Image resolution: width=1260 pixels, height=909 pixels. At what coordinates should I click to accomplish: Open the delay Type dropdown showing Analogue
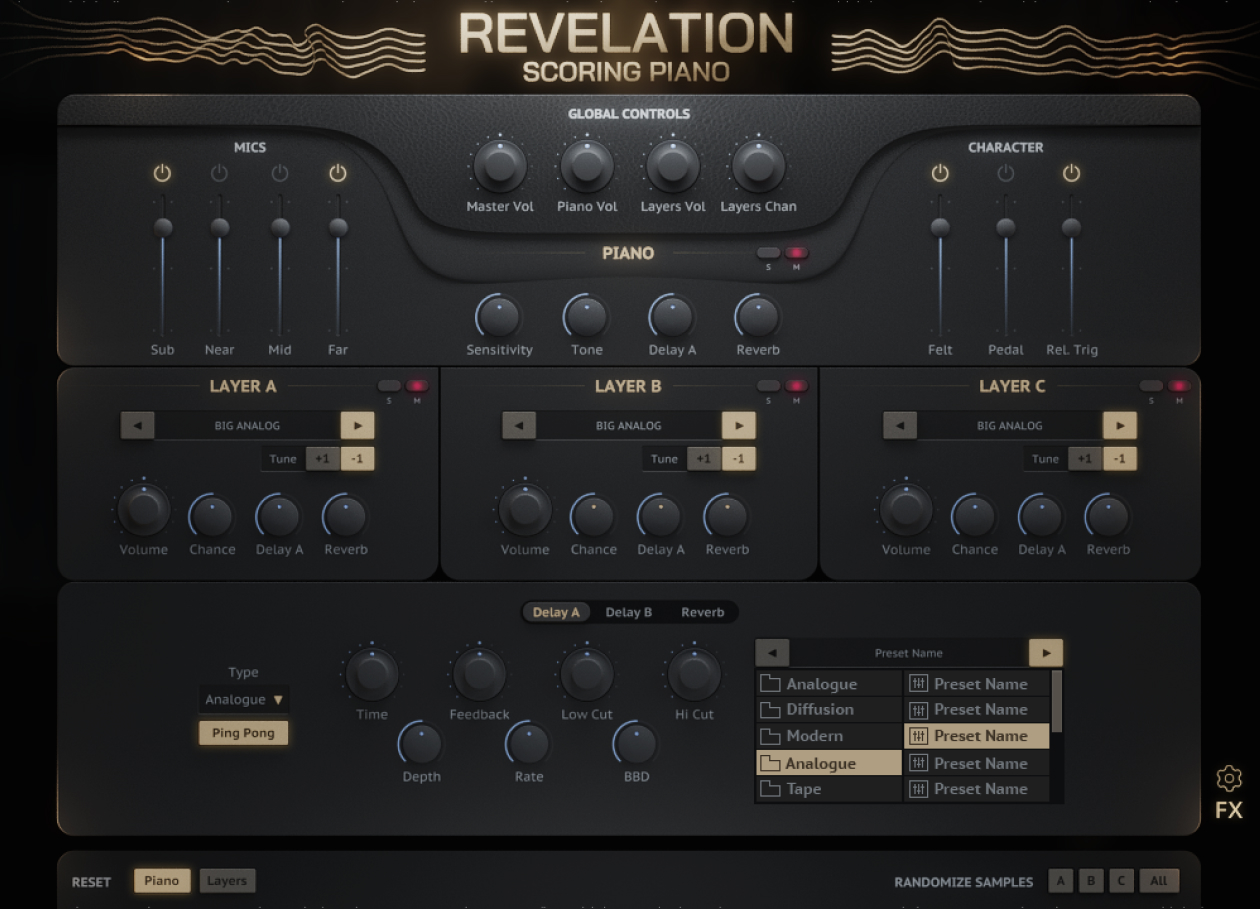[x=244, y=700]
